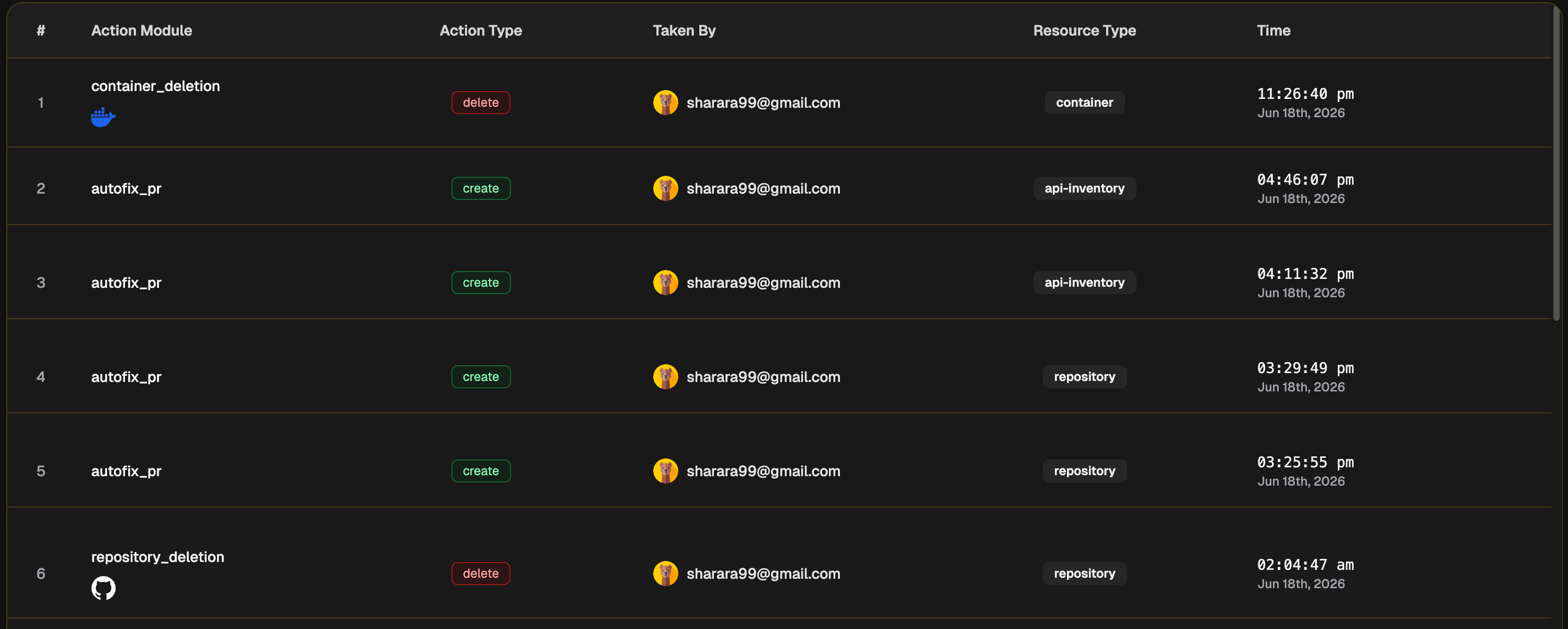The height and width of the screenshot is (629, 1568).
Task: Click the email in the 03:29:49 pm row
Action: [x=763, y=377]
